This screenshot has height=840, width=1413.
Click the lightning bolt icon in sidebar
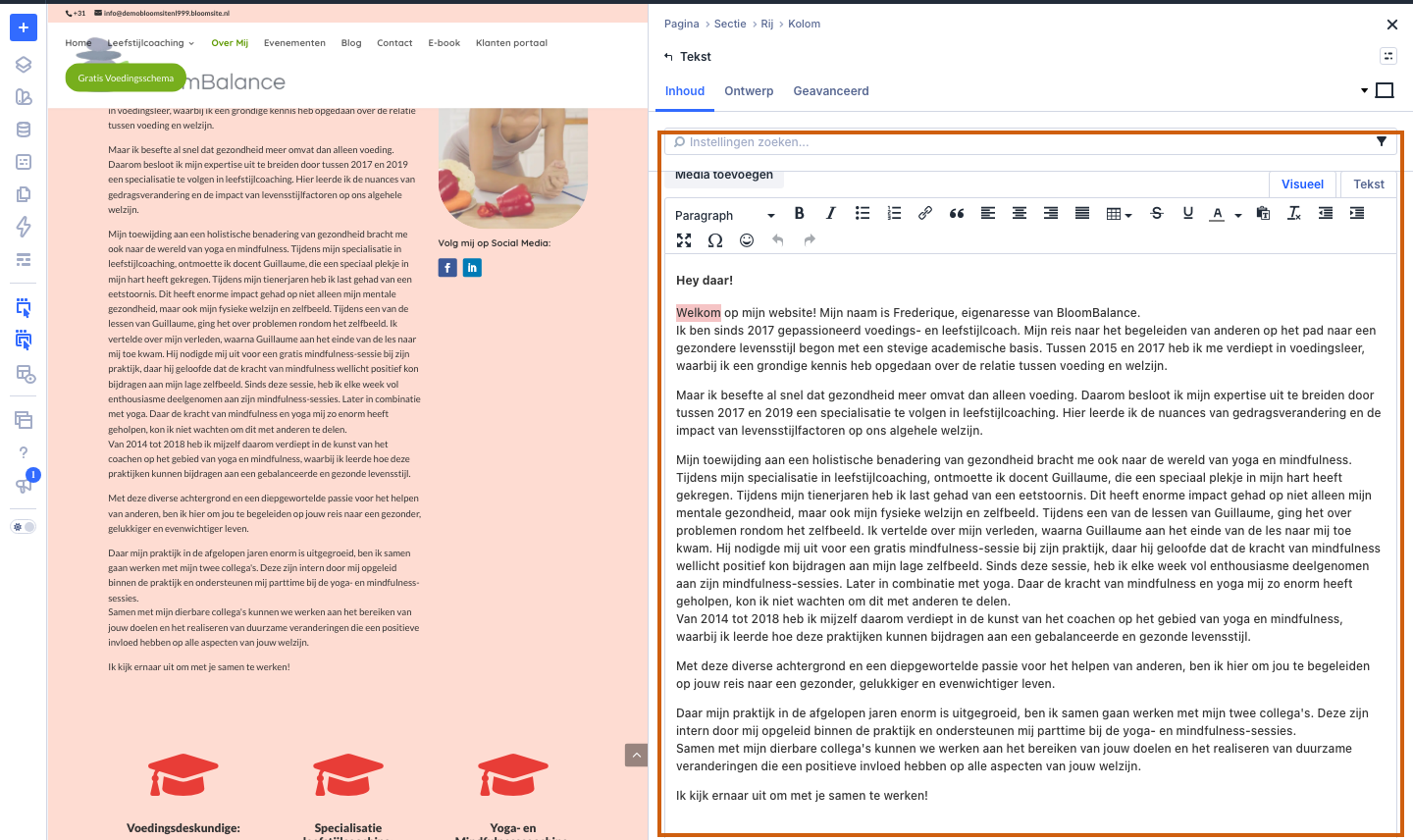[24, 227]
